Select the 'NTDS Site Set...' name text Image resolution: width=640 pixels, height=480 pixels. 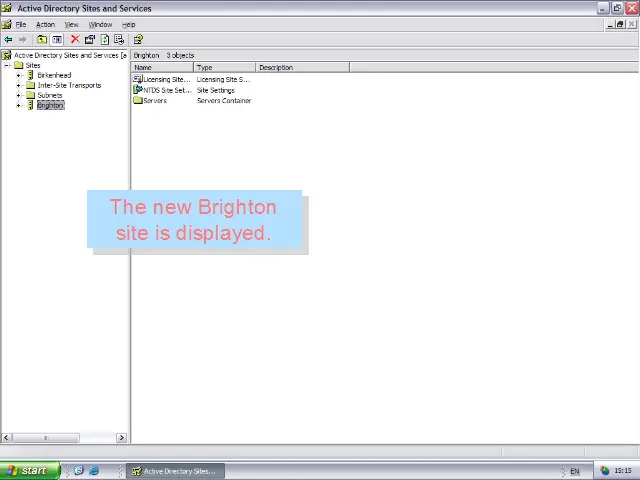pos(167,90)
